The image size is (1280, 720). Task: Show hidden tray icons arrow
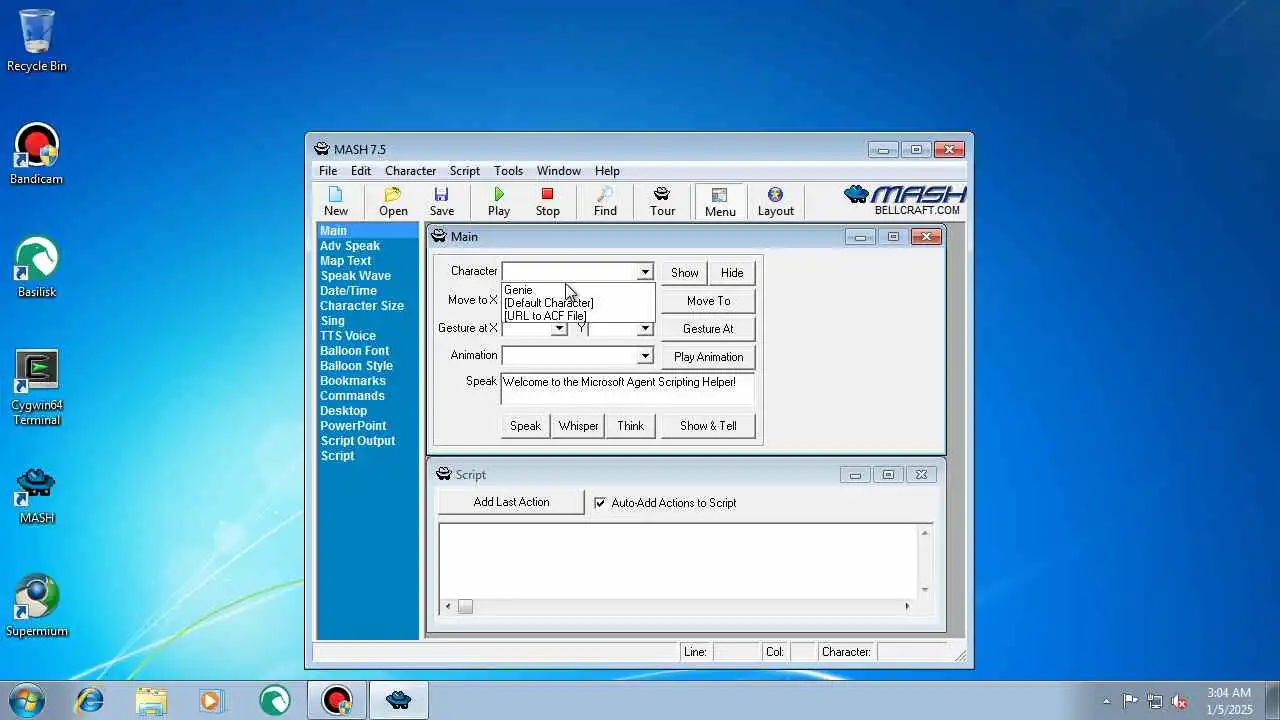coord(1106,701)
